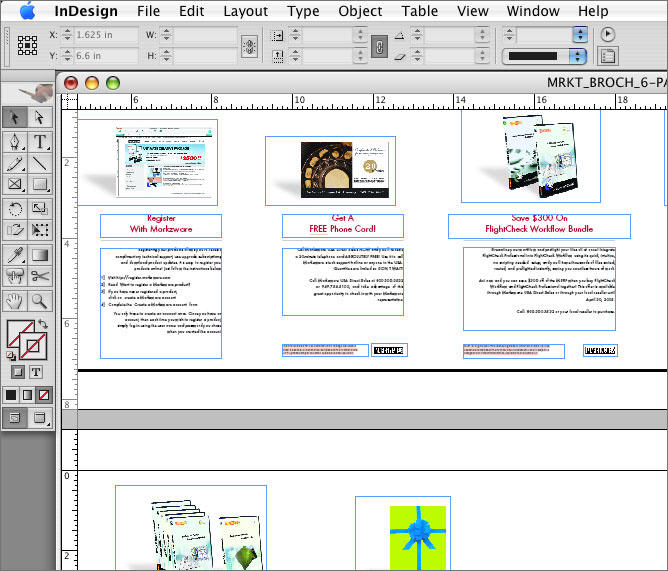
Task: Click the Default Fill and Stroke icon
Action: (x=11, y=355)
